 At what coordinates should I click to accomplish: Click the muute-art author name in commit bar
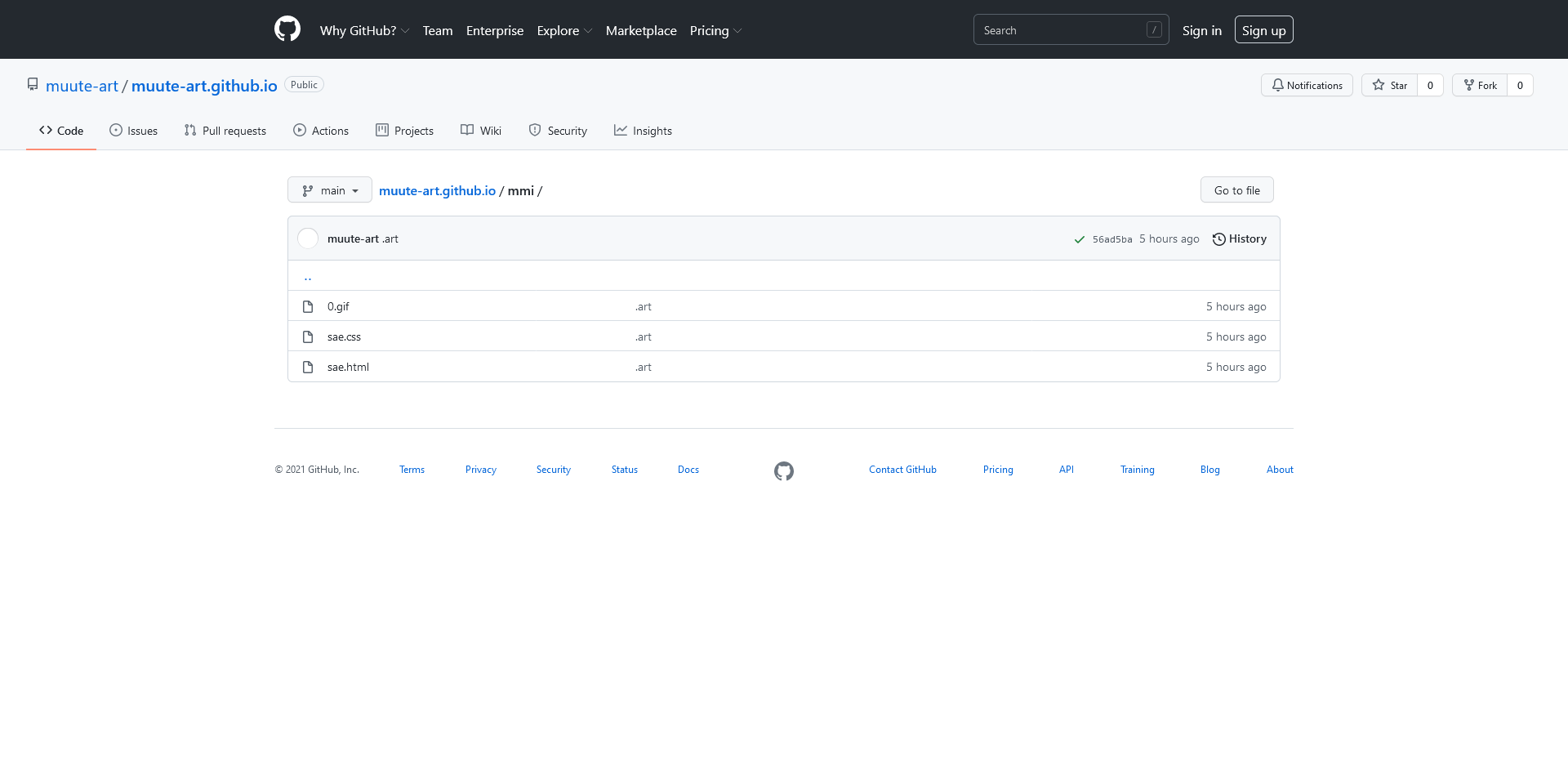tap(353, 238)
